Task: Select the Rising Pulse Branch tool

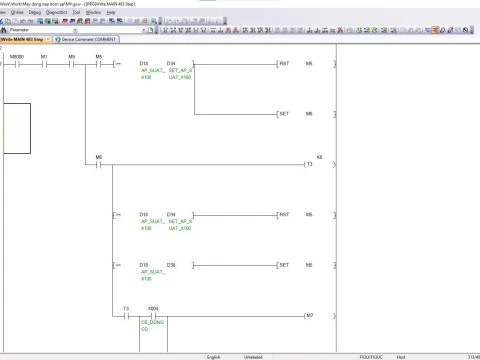Action: pos(260,30)
